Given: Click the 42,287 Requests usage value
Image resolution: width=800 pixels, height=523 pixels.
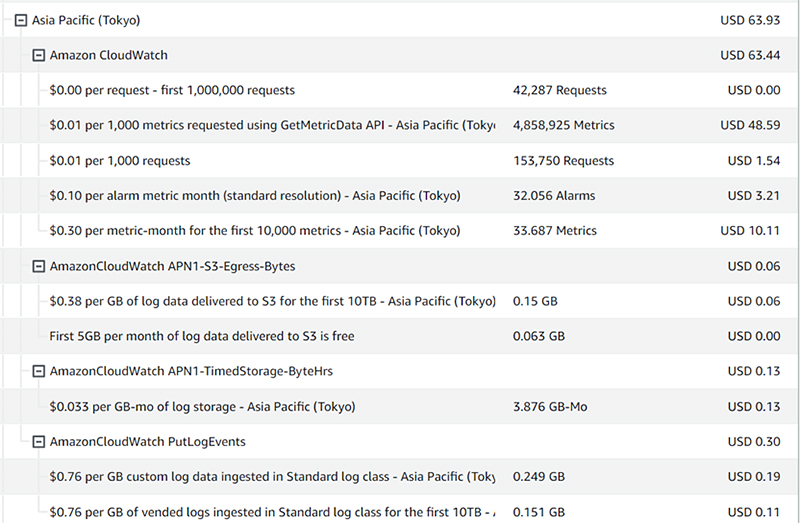Looking at the screenshot, I should click(560, 90).
